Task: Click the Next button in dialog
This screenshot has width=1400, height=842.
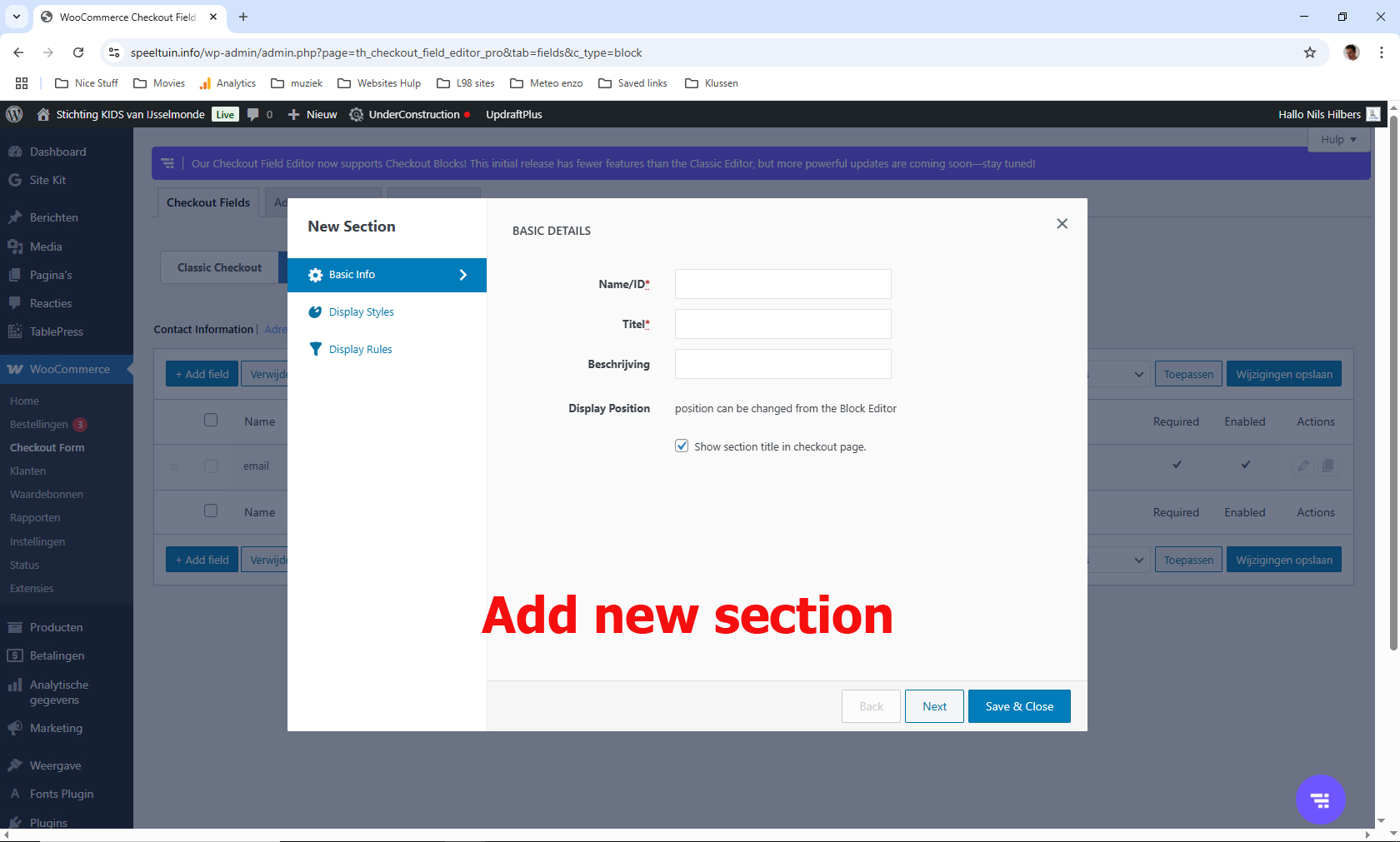Action: click(934, 706)
